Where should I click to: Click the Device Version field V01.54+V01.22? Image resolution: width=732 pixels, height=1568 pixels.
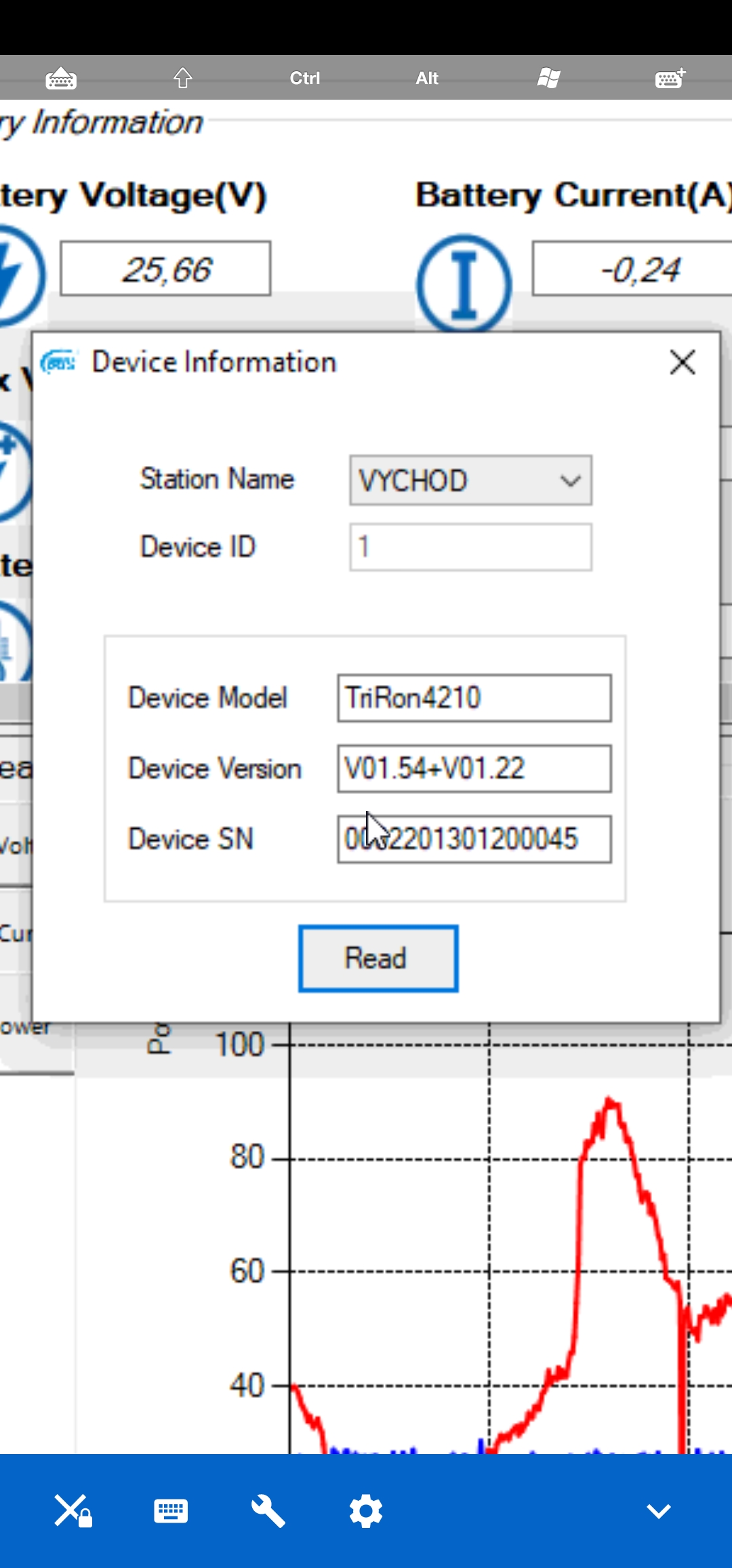[x=474, y=768]
